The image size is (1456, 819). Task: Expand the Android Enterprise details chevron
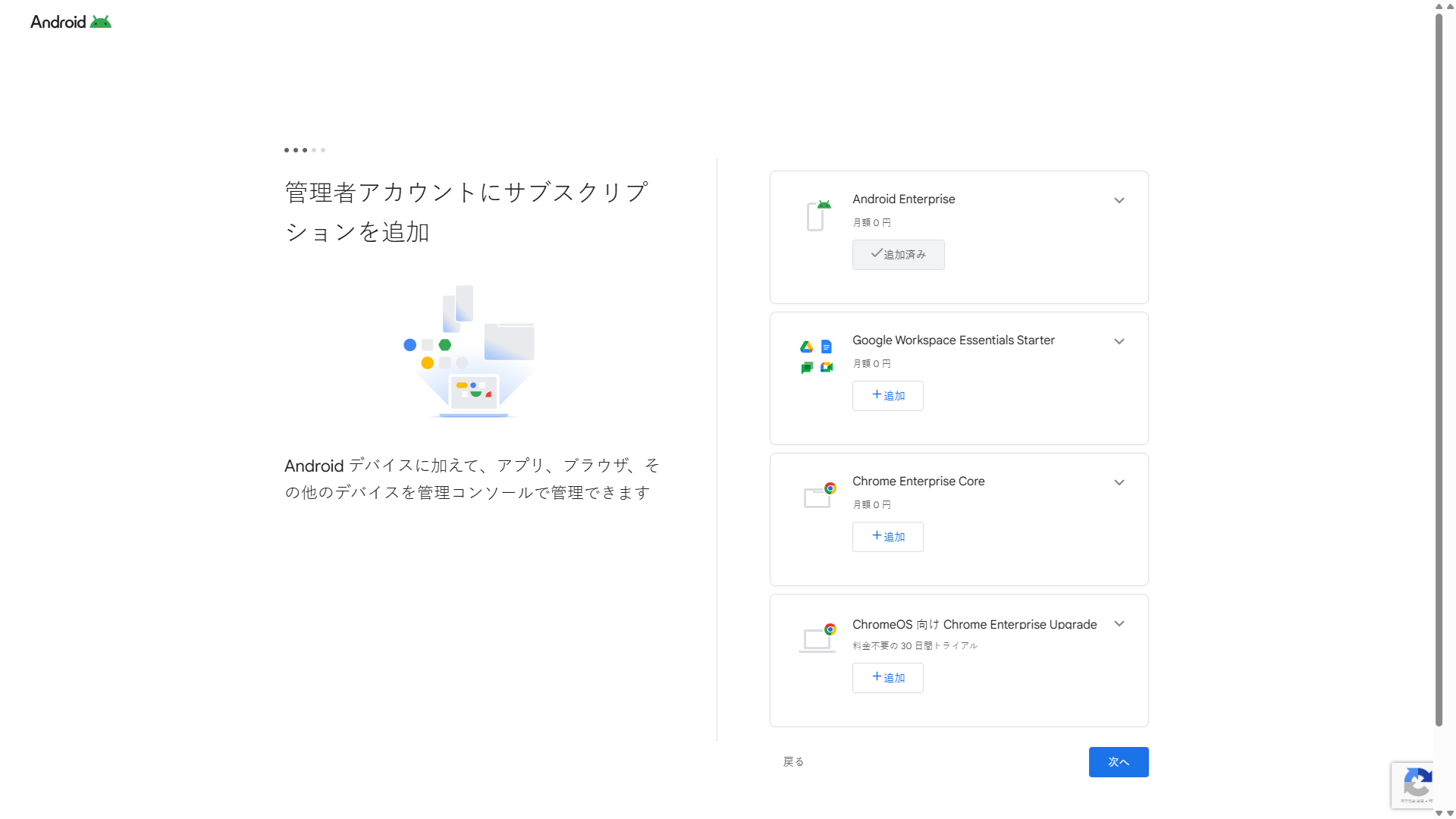[x=1119, y=200]
